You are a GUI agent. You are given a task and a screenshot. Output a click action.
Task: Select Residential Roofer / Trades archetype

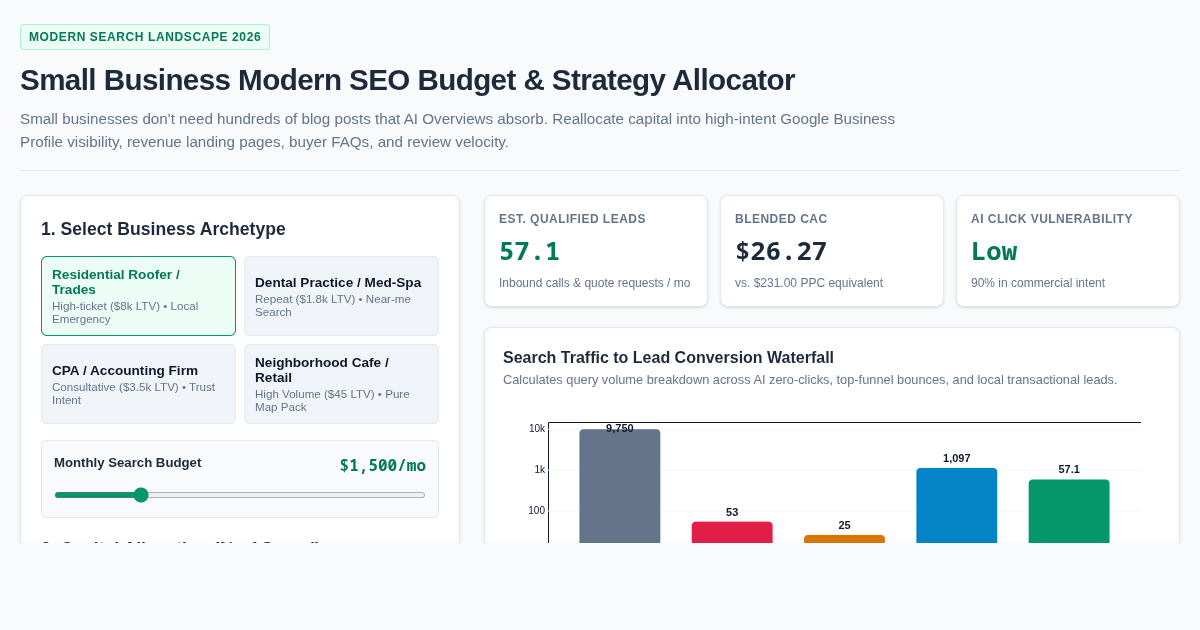click(x=138, y=296)
